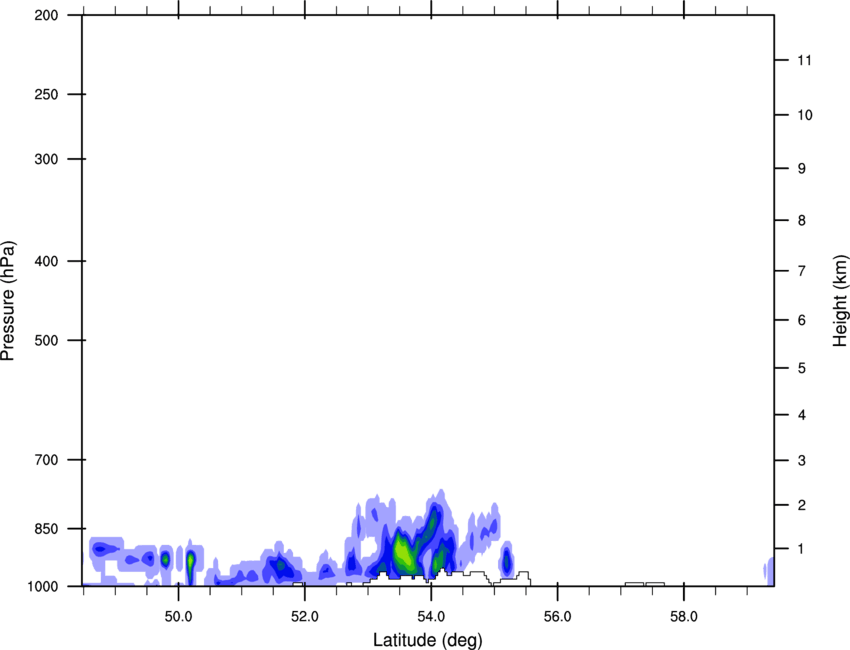Click the "Pressure (hPa)" axis title

[x=8, y=301]
